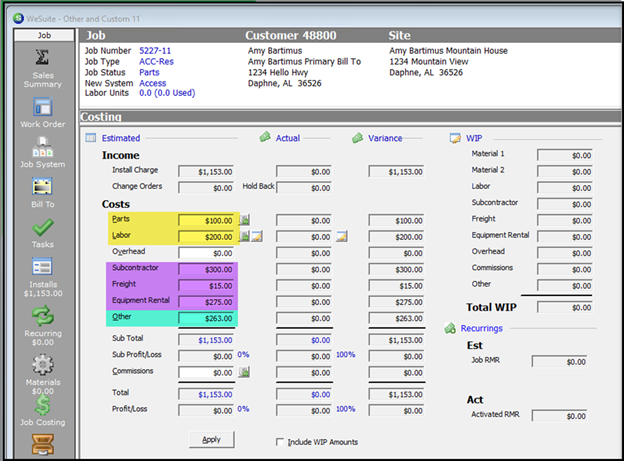Click the Estimated Parts $100.00 field
The height and width of the screenshot is (461, 624).
207,219
